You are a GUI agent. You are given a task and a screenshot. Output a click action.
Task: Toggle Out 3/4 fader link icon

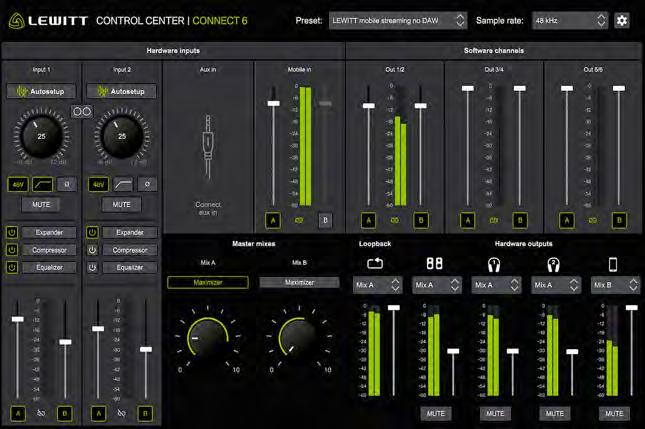click(494, 220)
